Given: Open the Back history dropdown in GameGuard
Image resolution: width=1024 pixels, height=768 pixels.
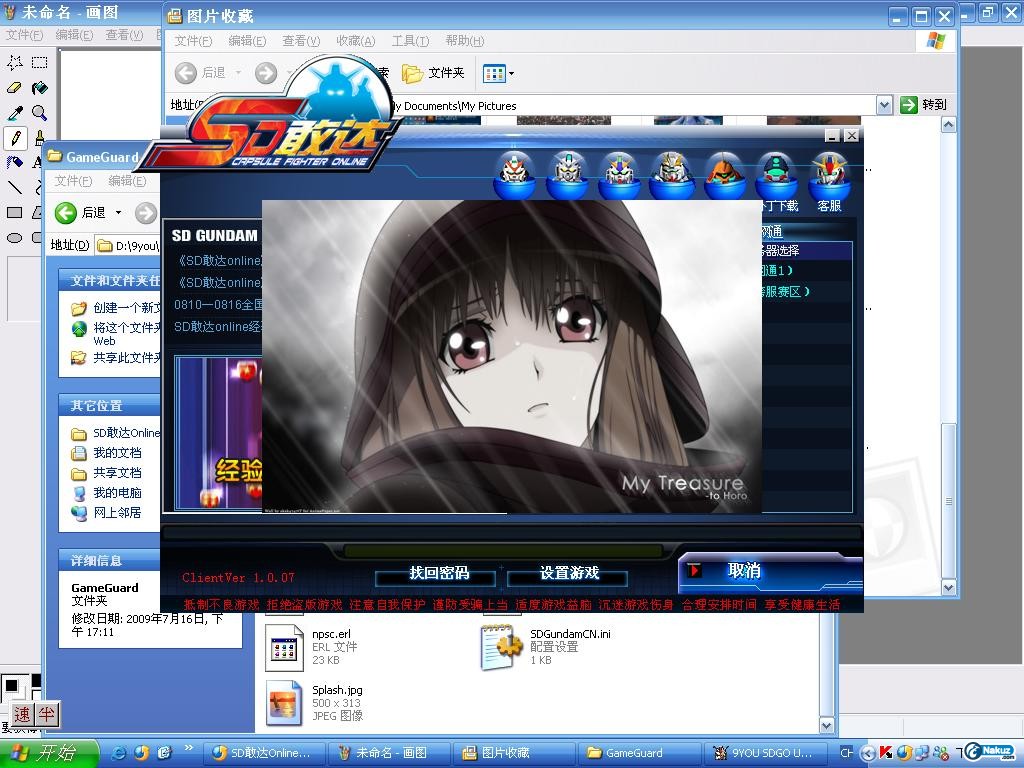Looking at the screenshot, I should click(118, 212).
